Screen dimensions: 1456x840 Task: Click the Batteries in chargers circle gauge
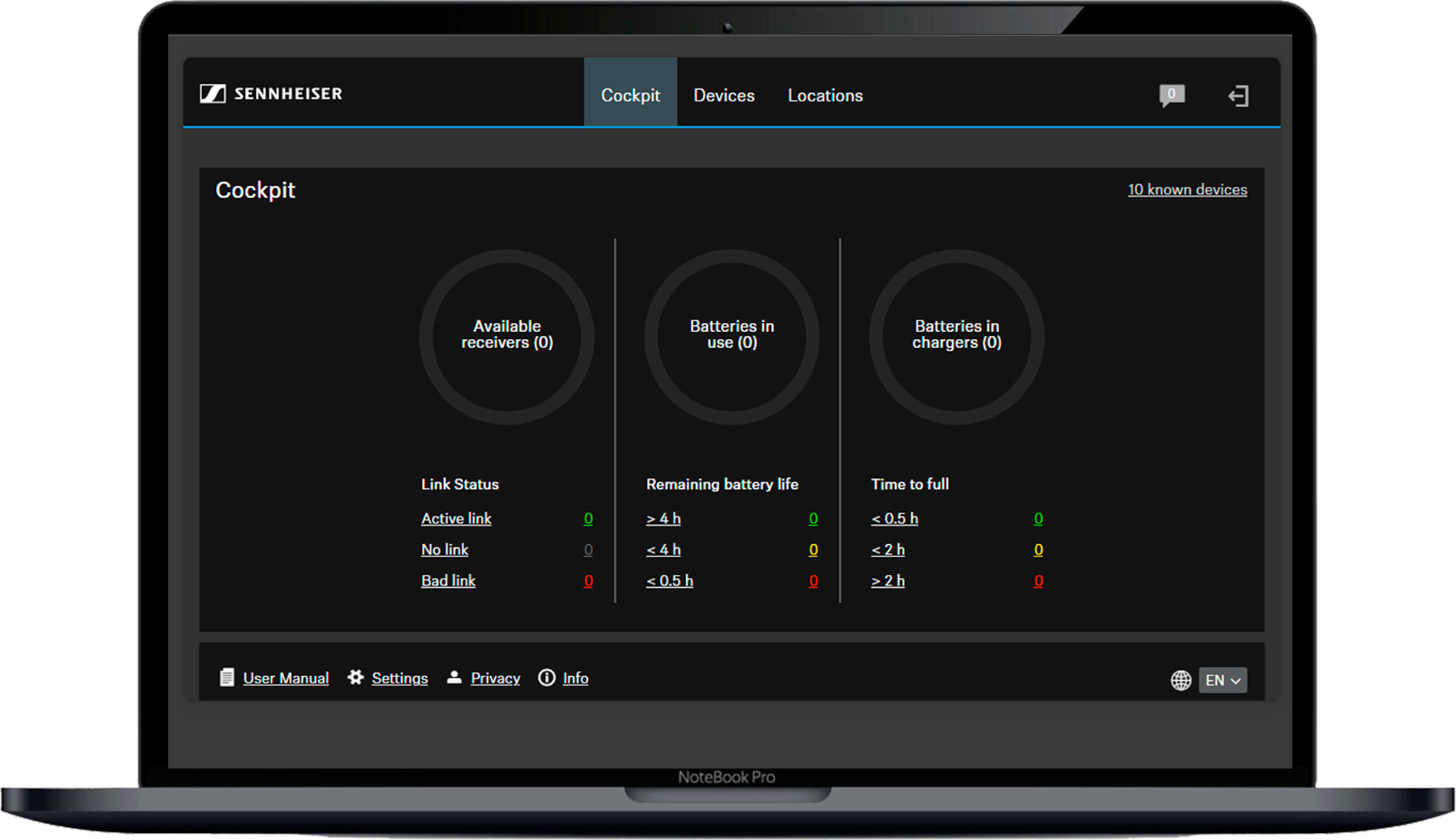pos(957,336)
